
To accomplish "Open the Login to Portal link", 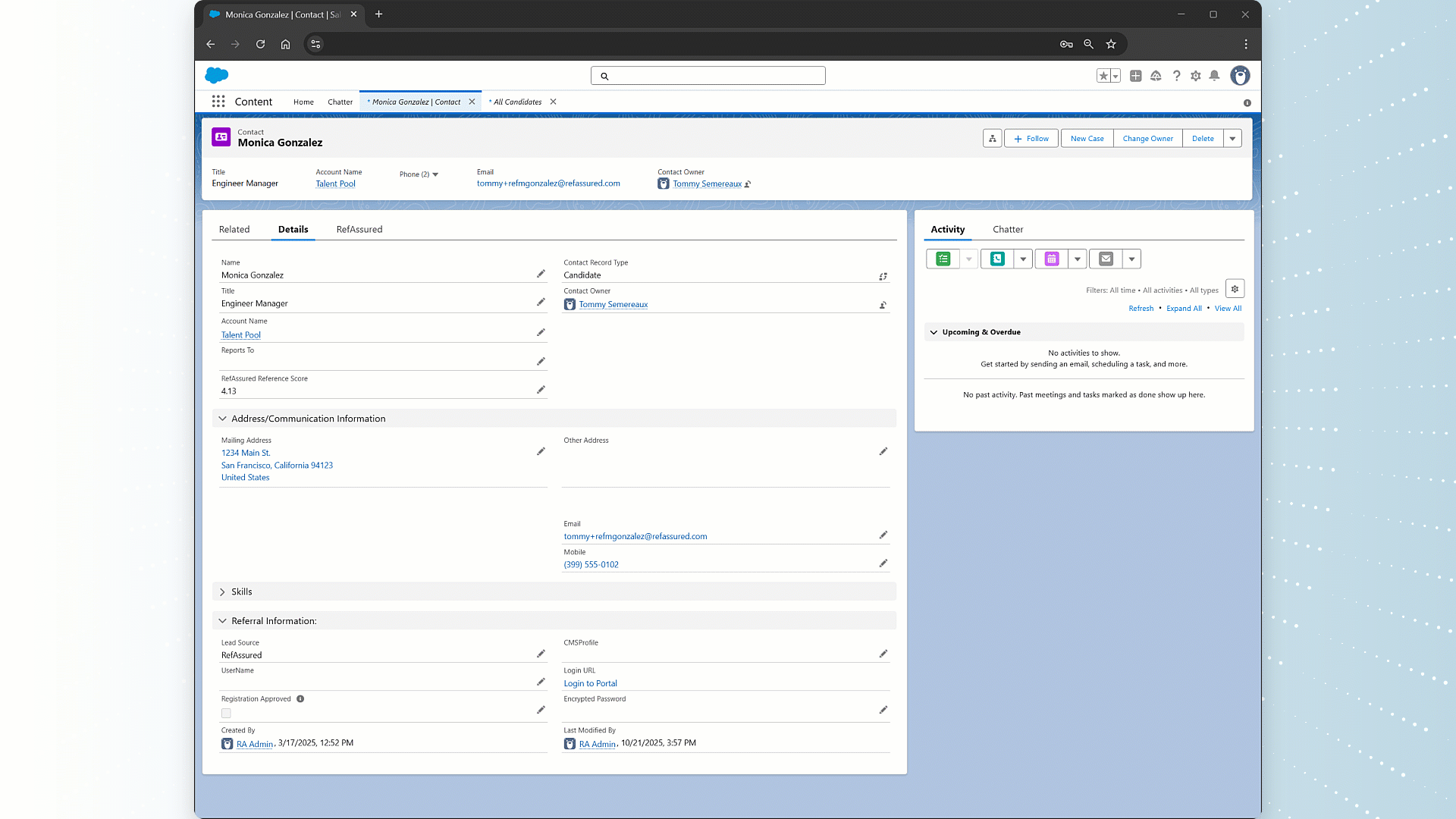I will [x=590, y=684].
